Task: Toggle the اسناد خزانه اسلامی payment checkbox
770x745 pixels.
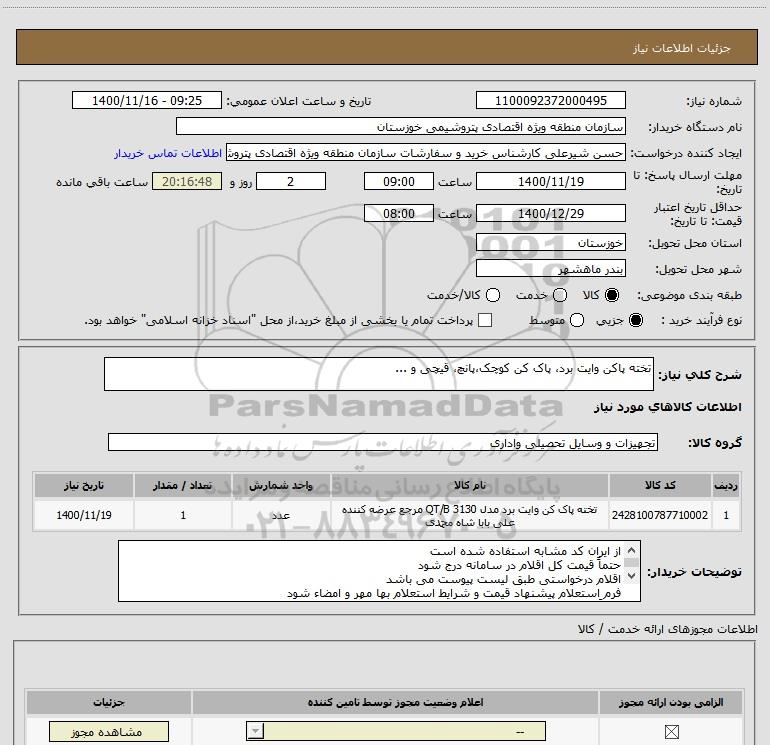Action: pos(485,320)
